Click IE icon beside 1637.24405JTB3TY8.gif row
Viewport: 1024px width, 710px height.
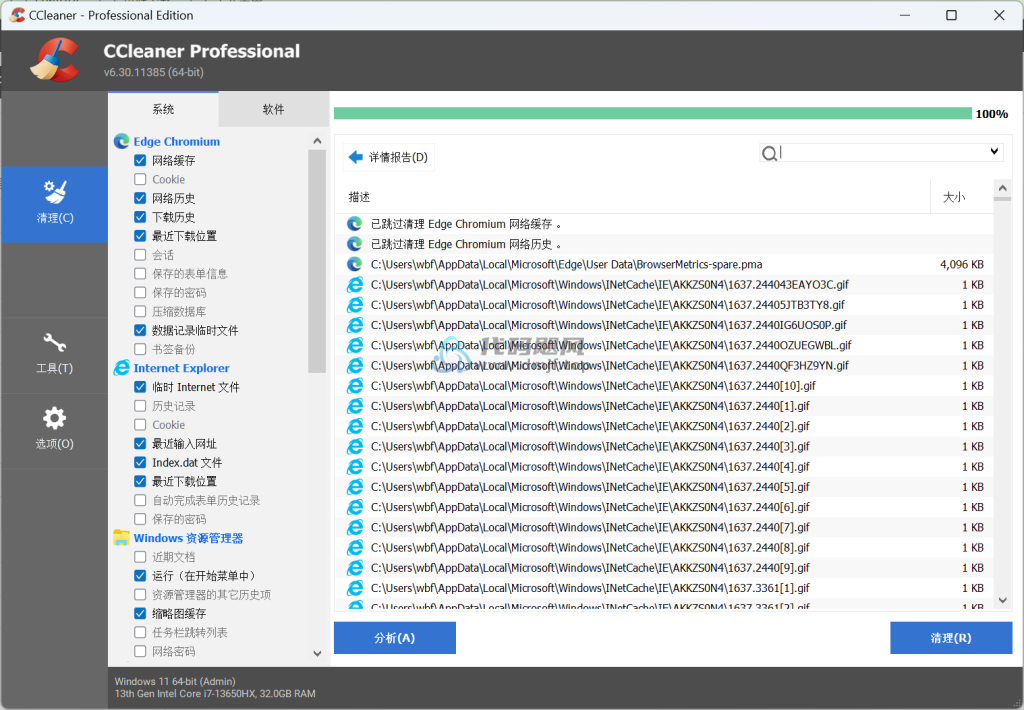point(355,305)
